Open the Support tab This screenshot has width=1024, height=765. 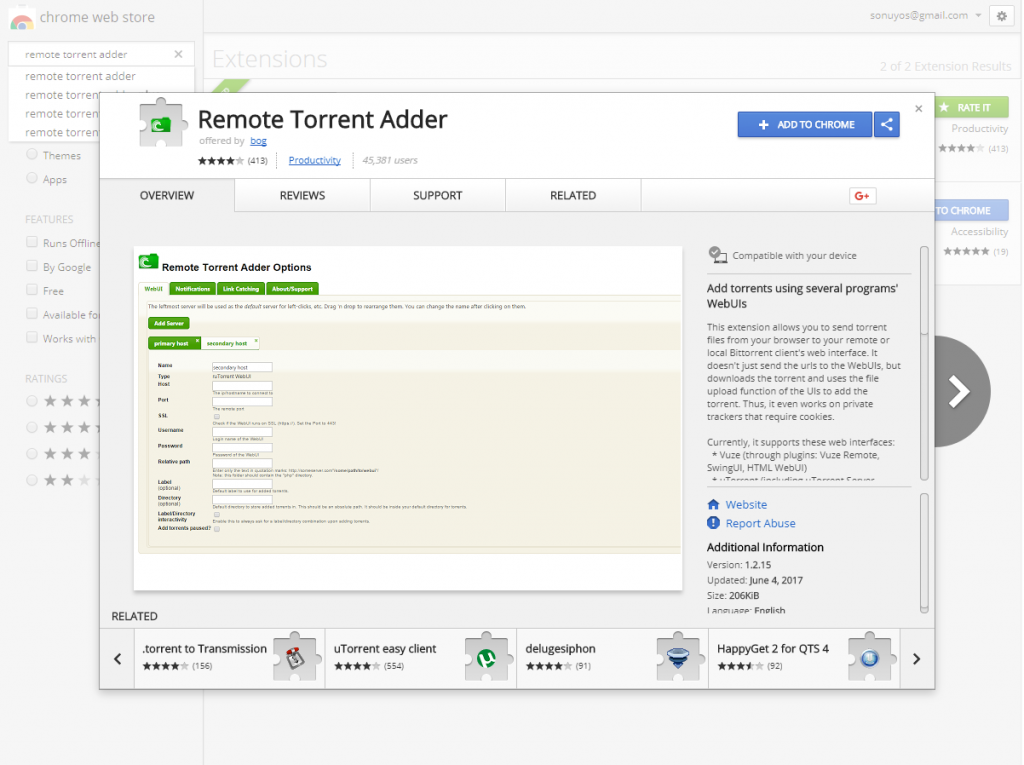(437, 195)
